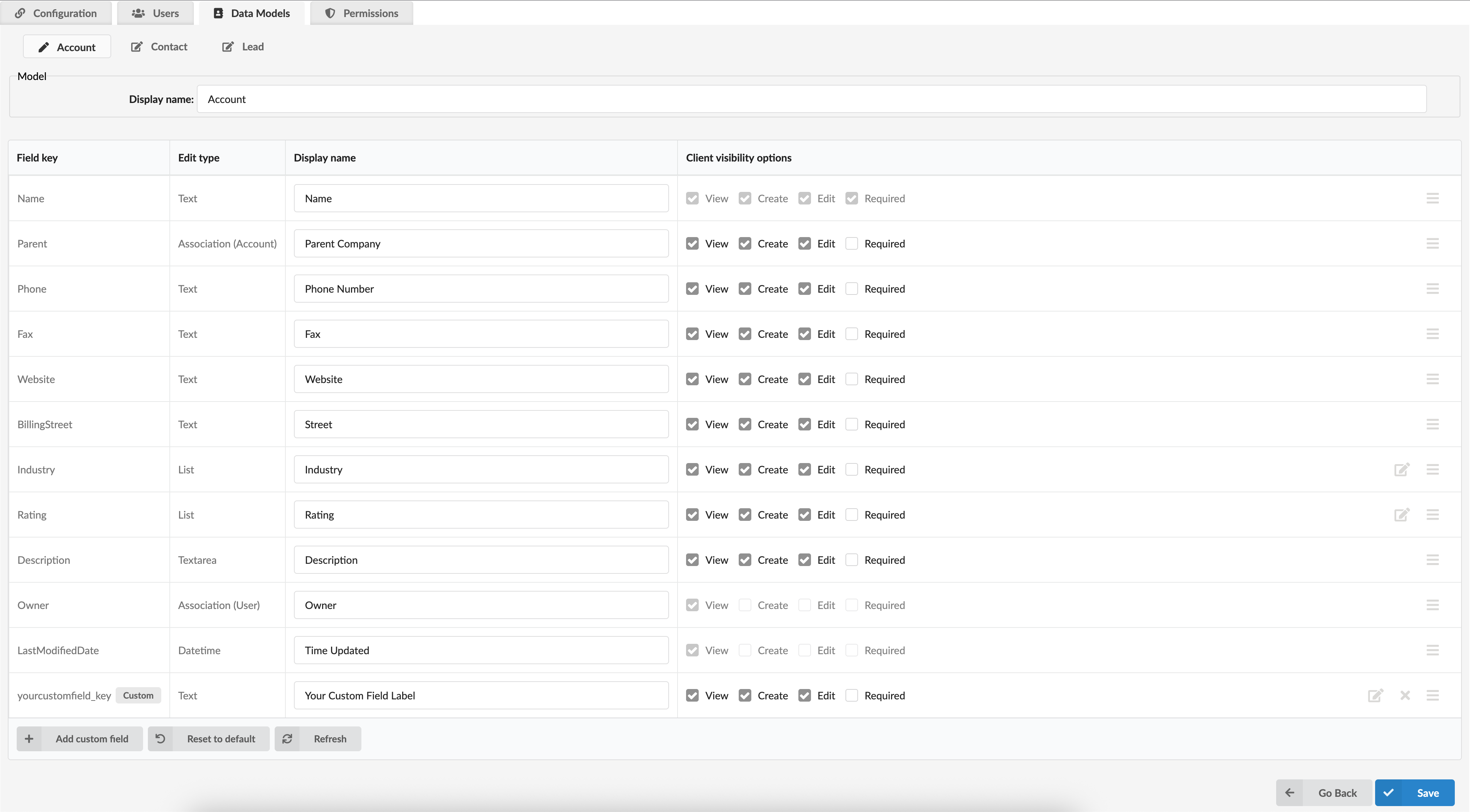This screenshot has height=812, width=1470.
Task: Click the Phone Number display name field
Action: click(481, 289)
